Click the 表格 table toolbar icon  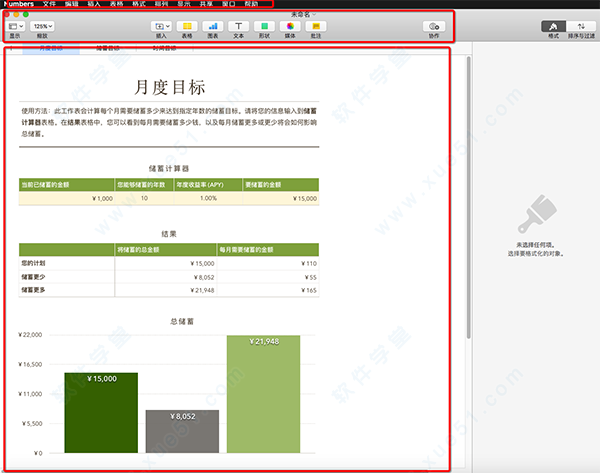tap(187, 26)
